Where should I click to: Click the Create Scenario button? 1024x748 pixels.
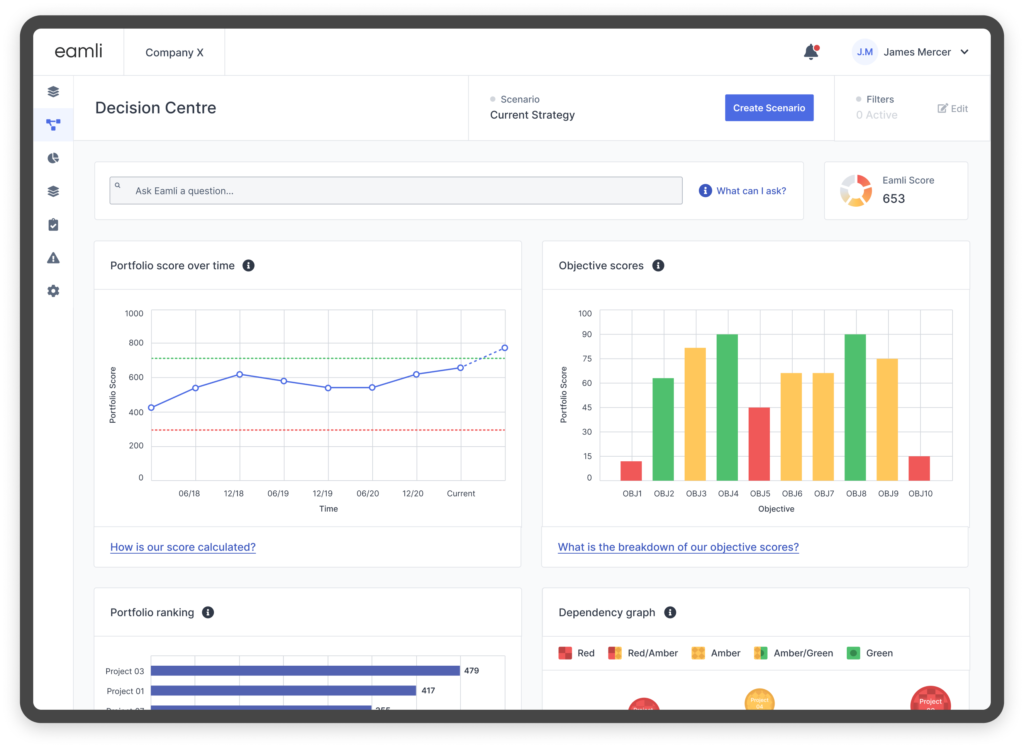(x=768, y=108)
